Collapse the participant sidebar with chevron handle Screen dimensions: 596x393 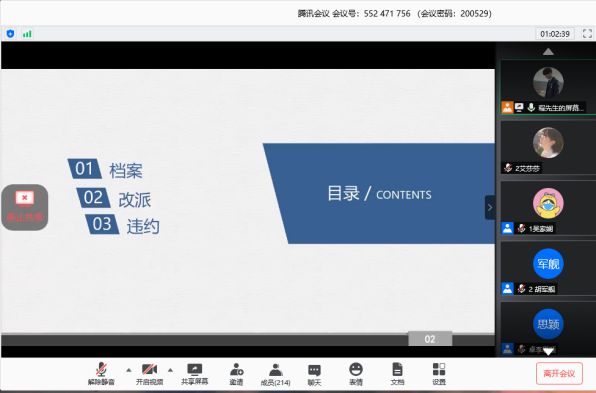(490, 208)
